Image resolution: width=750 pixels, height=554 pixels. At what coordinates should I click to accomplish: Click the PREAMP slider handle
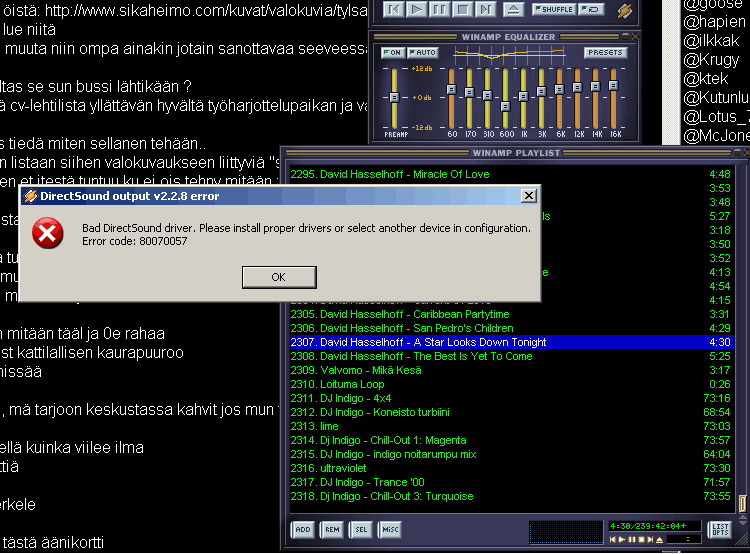pyautogui.click(x=394, y=97)
